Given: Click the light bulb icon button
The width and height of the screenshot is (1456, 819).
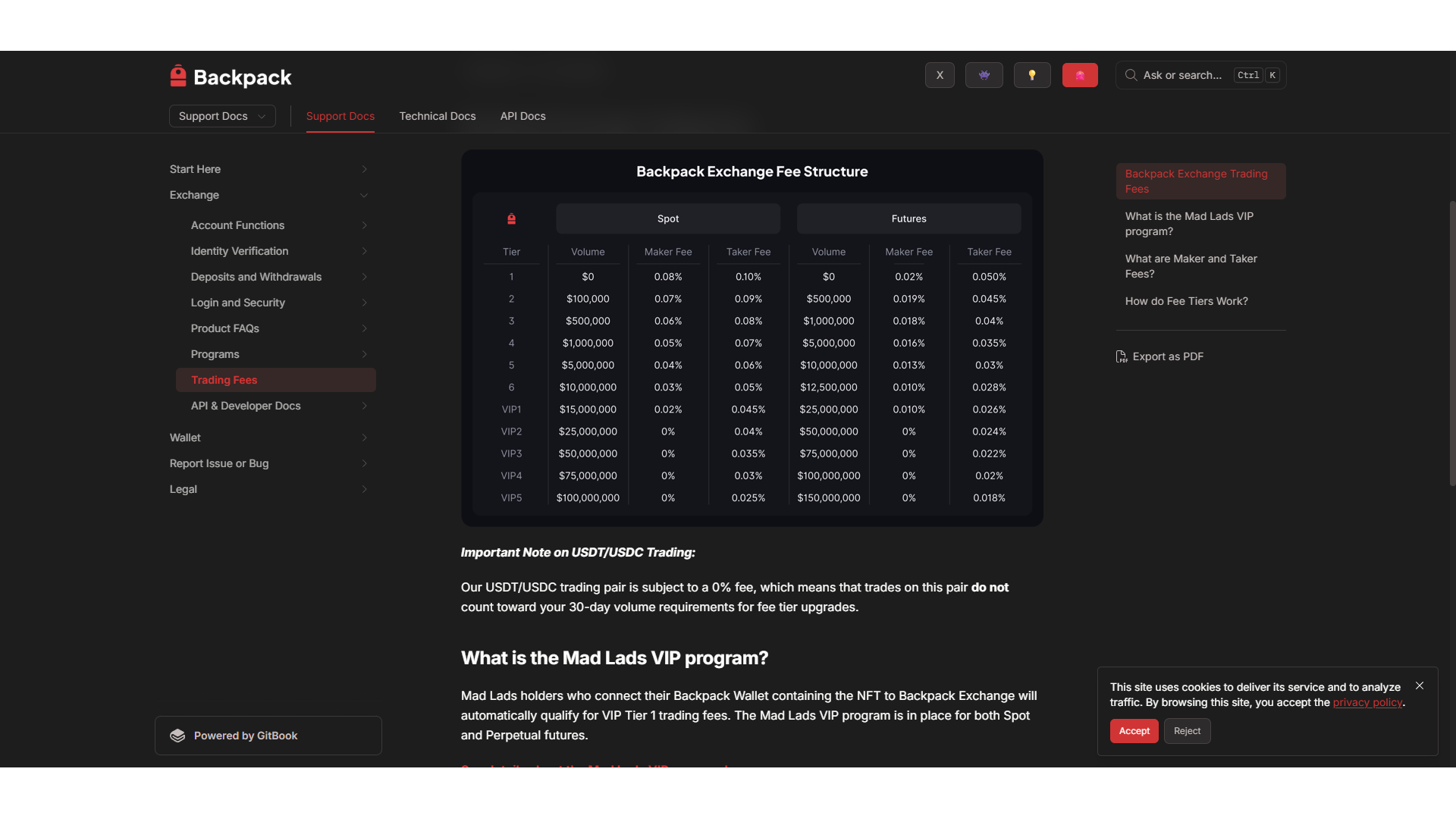Looking at the screenshot, I should pyautogui.click(x=1032, y=75).
